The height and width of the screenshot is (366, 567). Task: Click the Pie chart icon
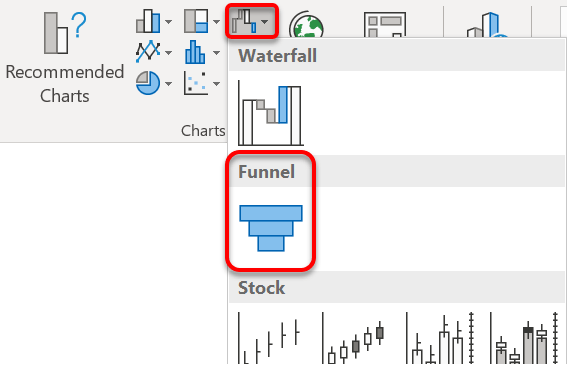(x=148, y=83)
